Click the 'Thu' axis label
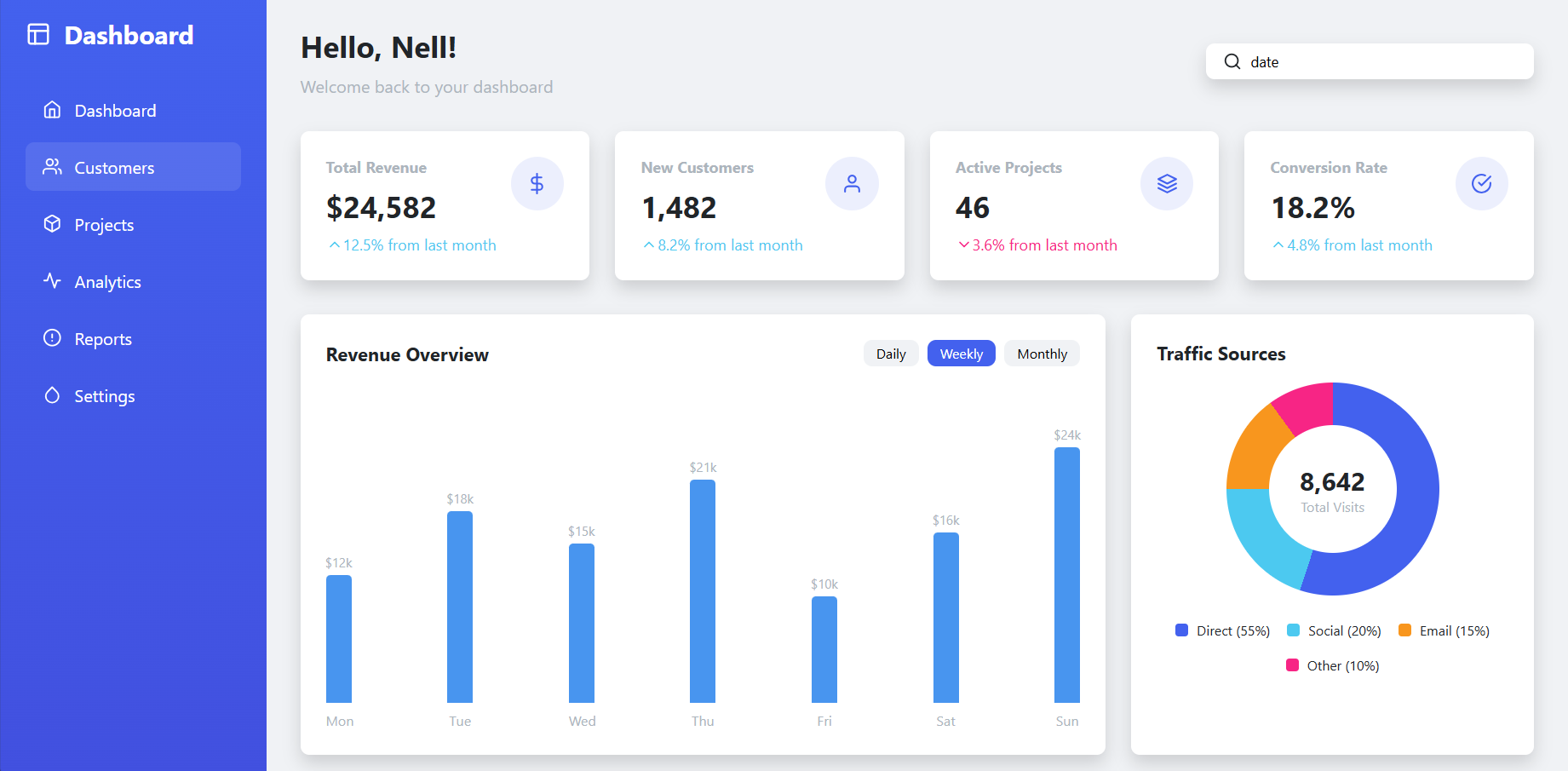This screenshot has width=1568, height=771. click(x=703, y=721)
